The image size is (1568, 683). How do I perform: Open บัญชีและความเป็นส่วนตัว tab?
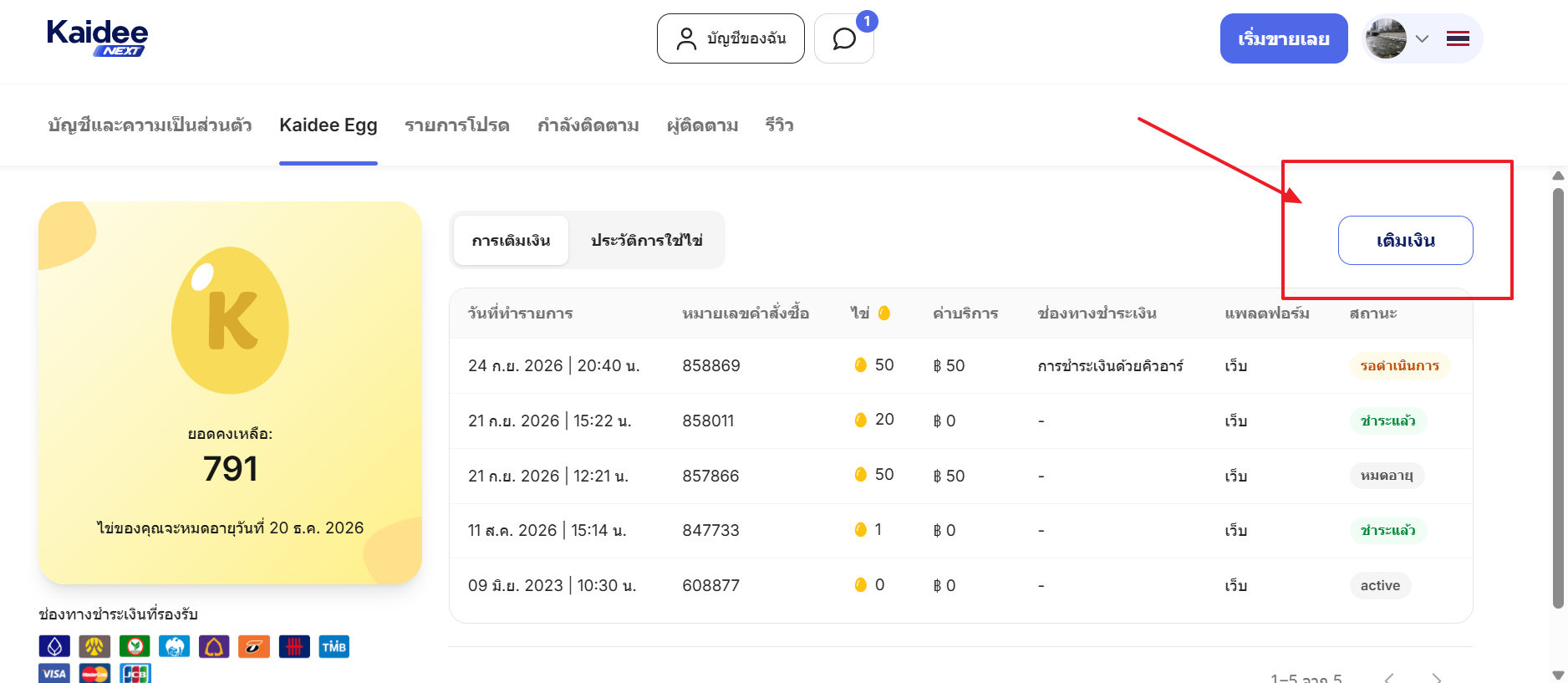150,125
